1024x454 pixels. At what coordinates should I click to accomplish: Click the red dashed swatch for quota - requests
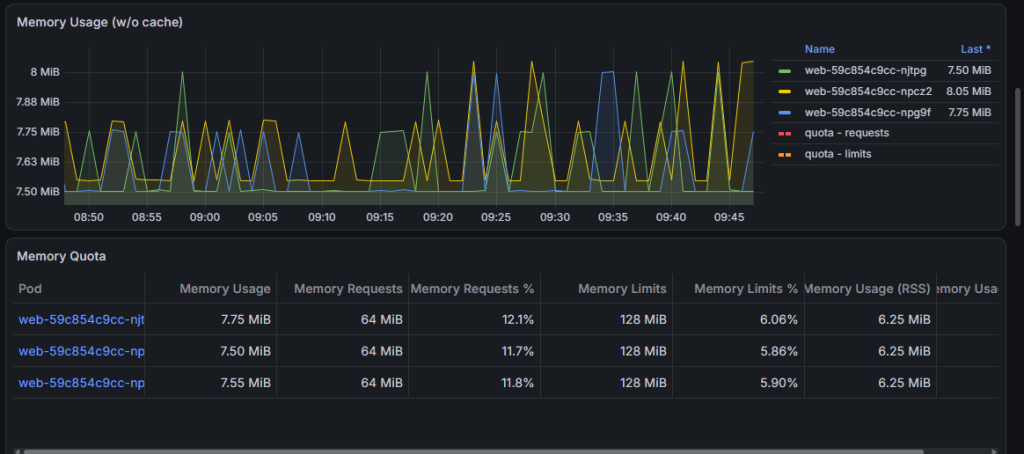point(785,133)
